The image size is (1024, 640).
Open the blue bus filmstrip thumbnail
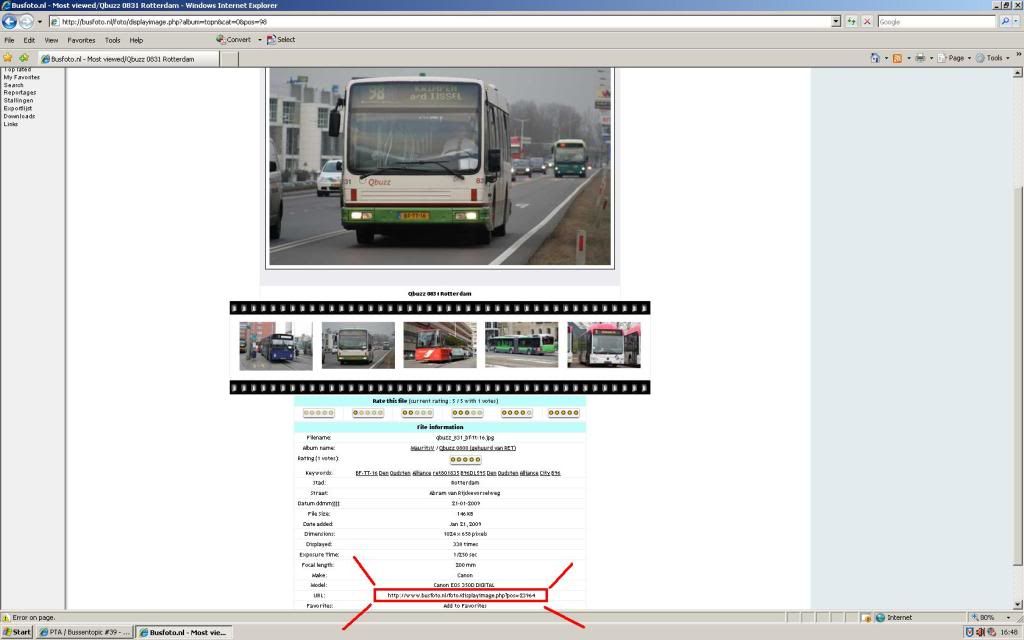(x=276, y=345)
